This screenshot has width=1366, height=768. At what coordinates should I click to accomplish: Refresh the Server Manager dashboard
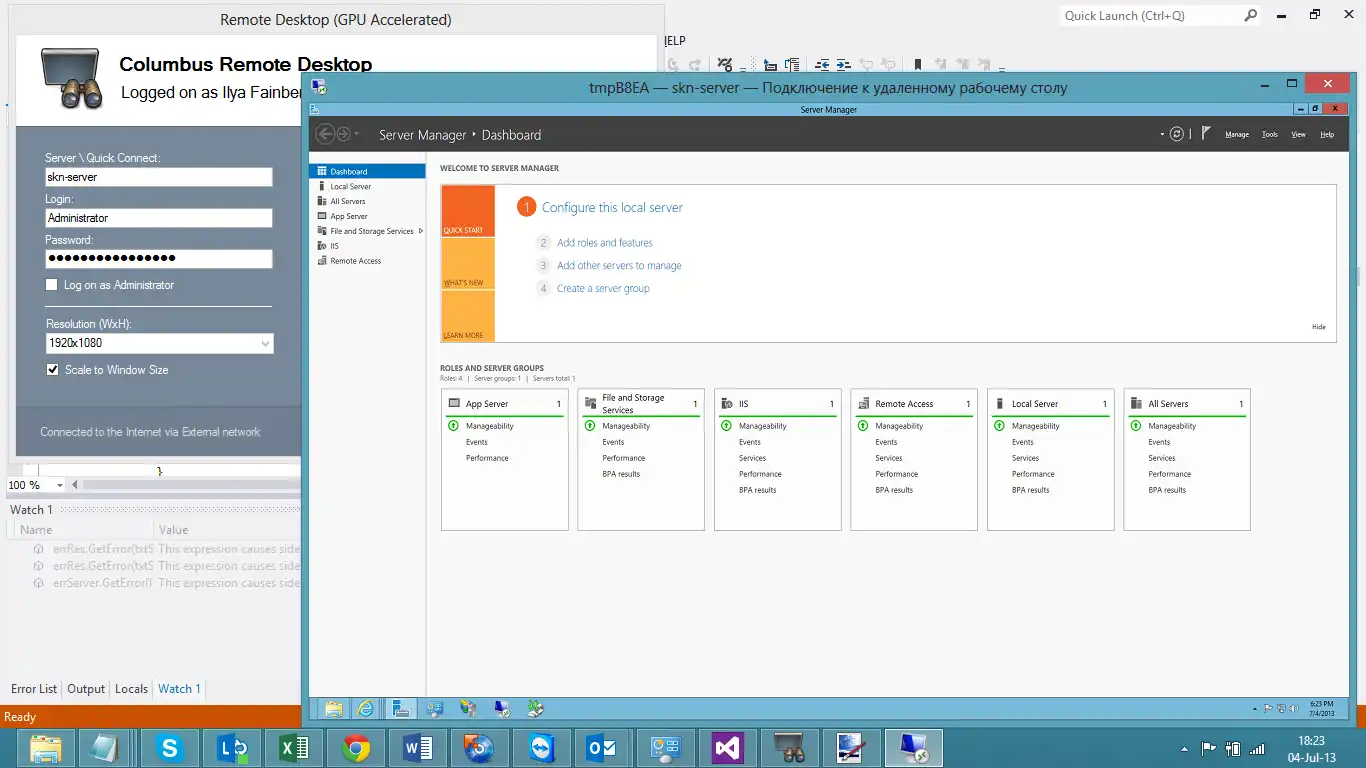(x=1177, y=134)
